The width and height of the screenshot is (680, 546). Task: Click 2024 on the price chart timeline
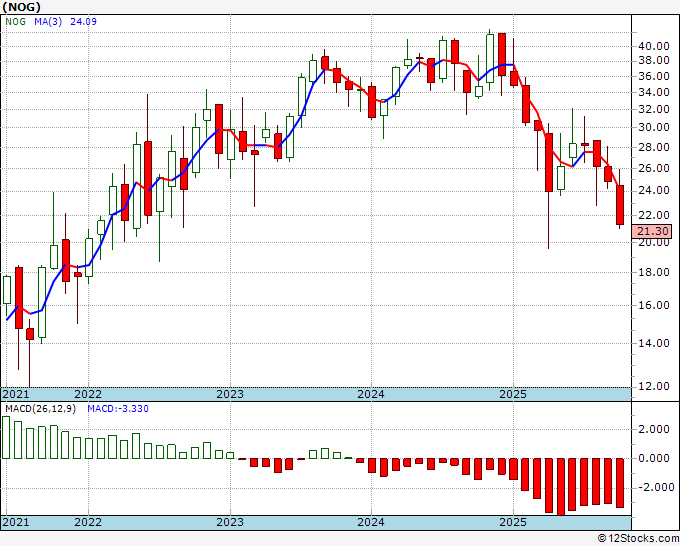[x=371, y=394]
